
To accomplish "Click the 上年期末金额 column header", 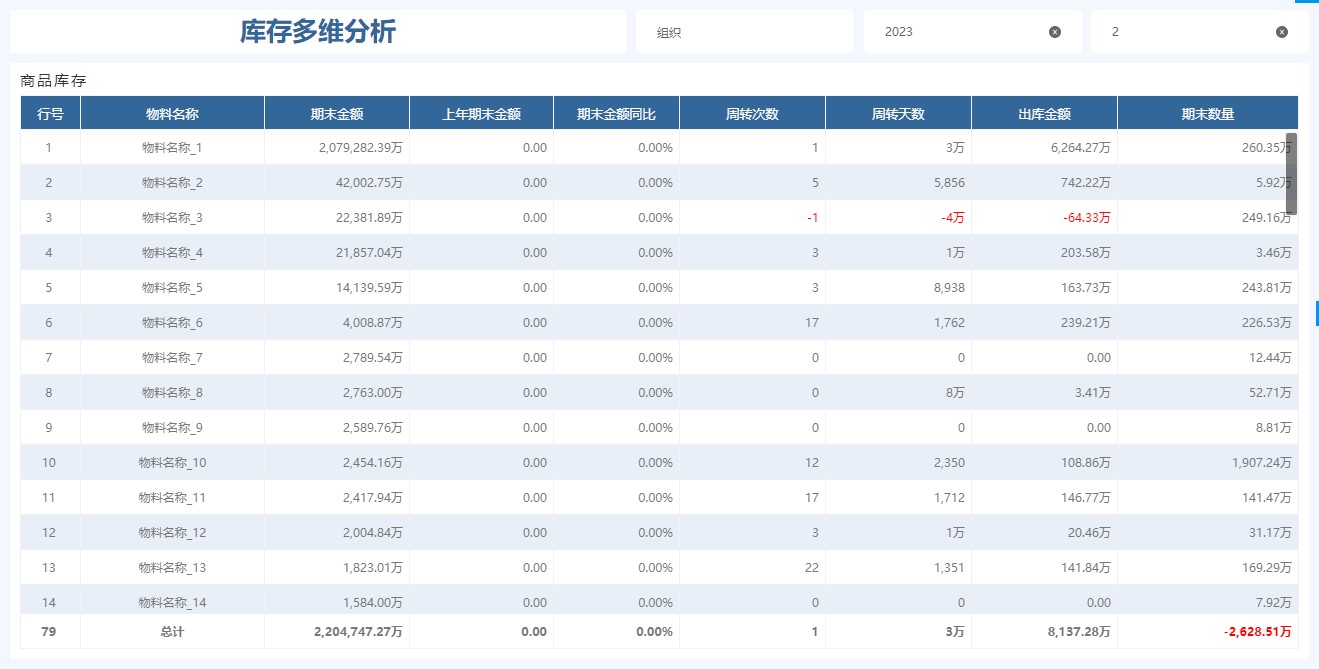I will 480,112.
